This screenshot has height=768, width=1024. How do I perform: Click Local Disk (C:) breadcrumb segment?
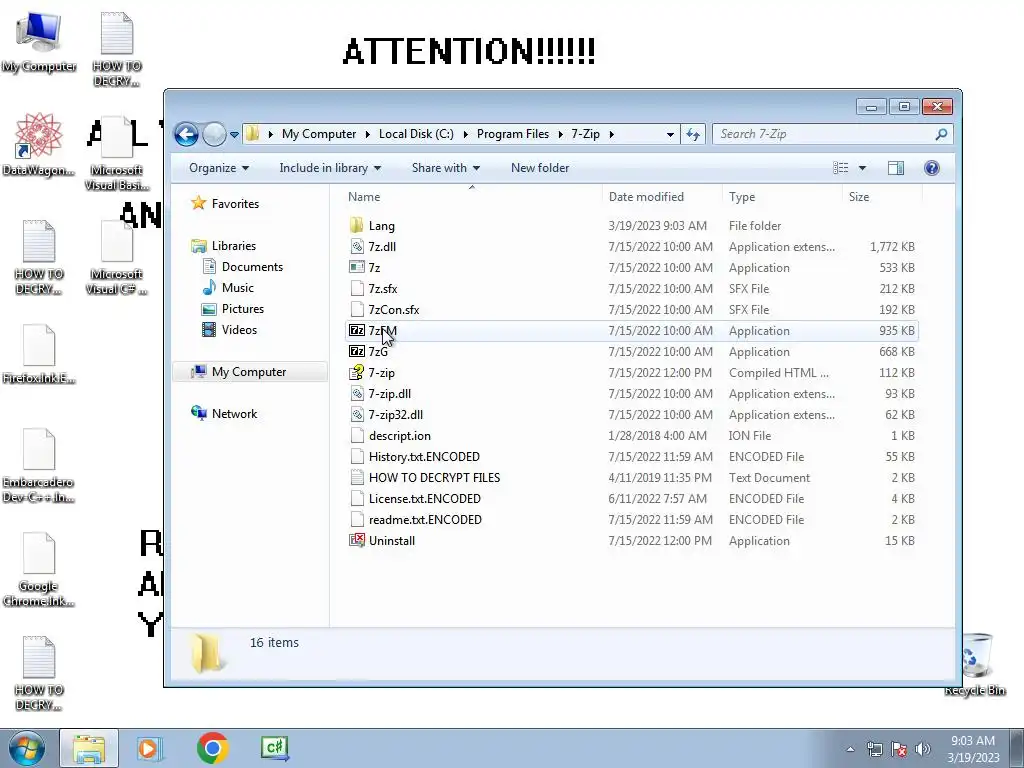coord(416,134)
